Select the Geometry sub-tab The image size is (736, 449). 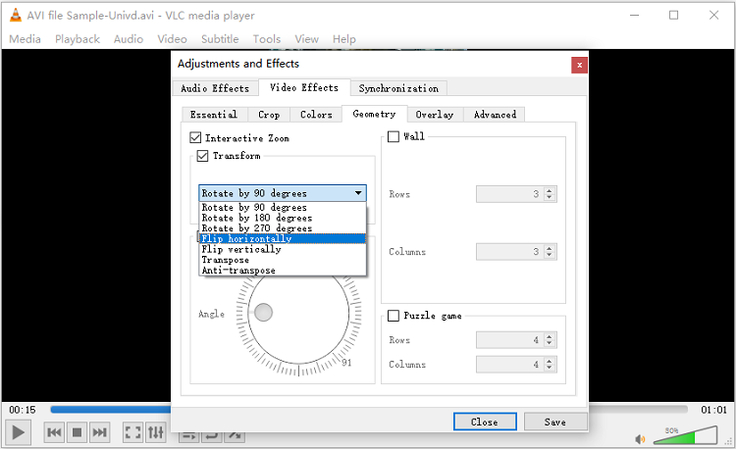[374, 114]
